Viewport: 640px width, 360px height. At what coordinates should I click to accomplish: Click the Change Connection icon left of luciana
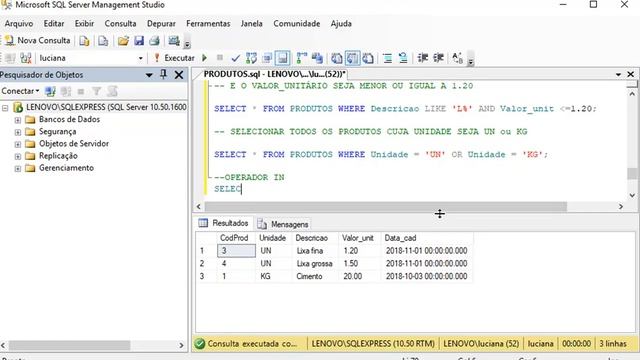point(26,58)
